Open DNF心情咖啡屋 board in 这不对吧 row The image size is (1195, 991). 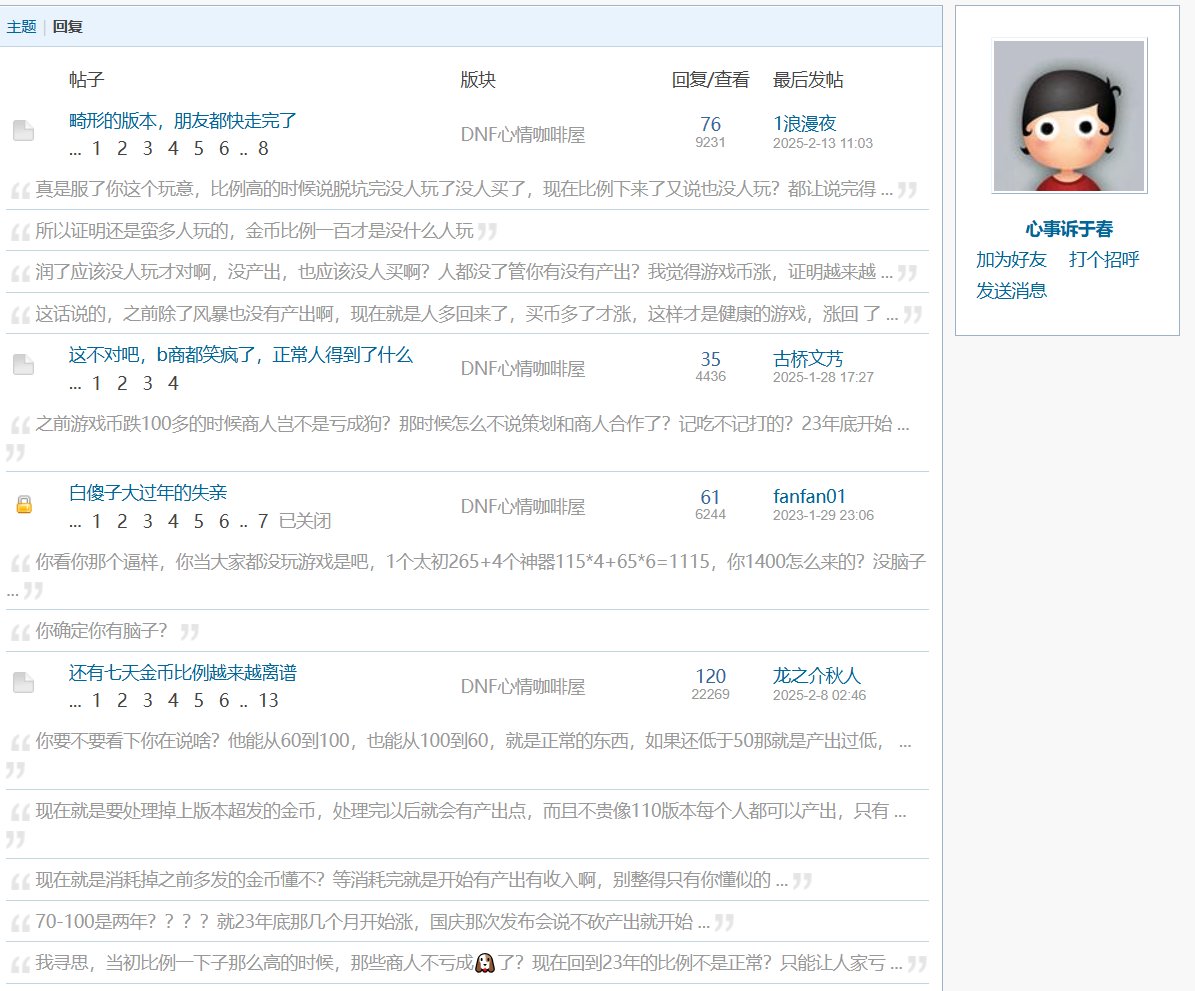point(523,369)
